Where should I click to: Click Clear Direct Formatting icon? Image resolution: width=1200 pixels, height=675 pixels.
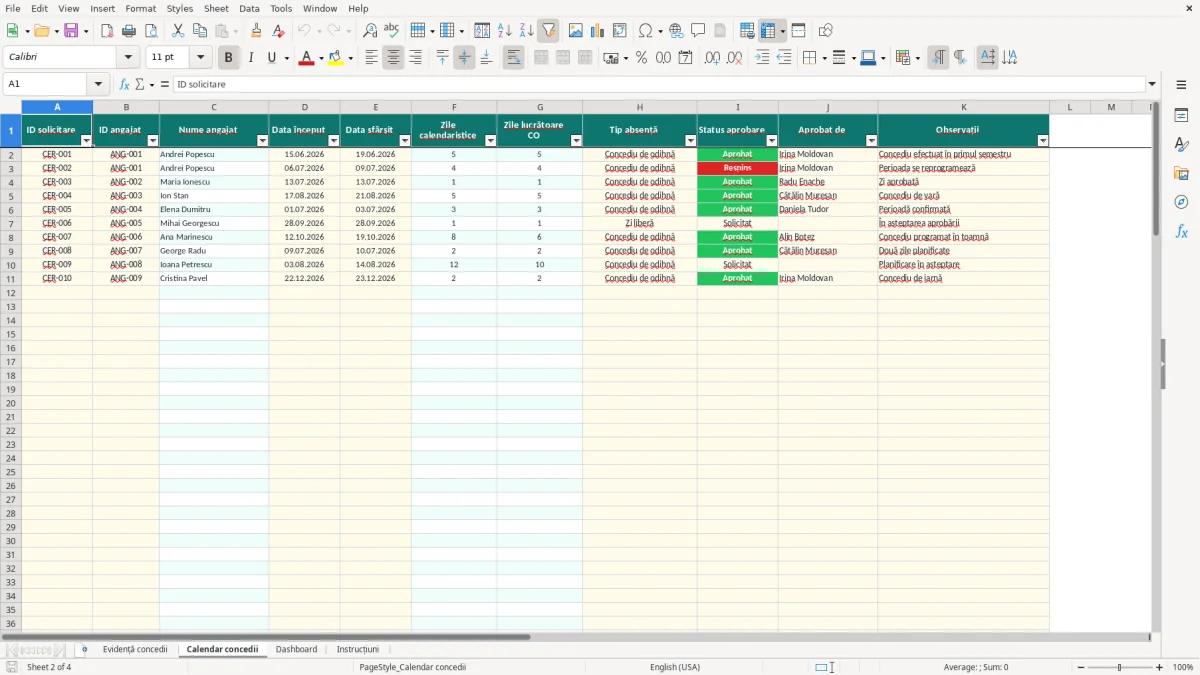279,31
